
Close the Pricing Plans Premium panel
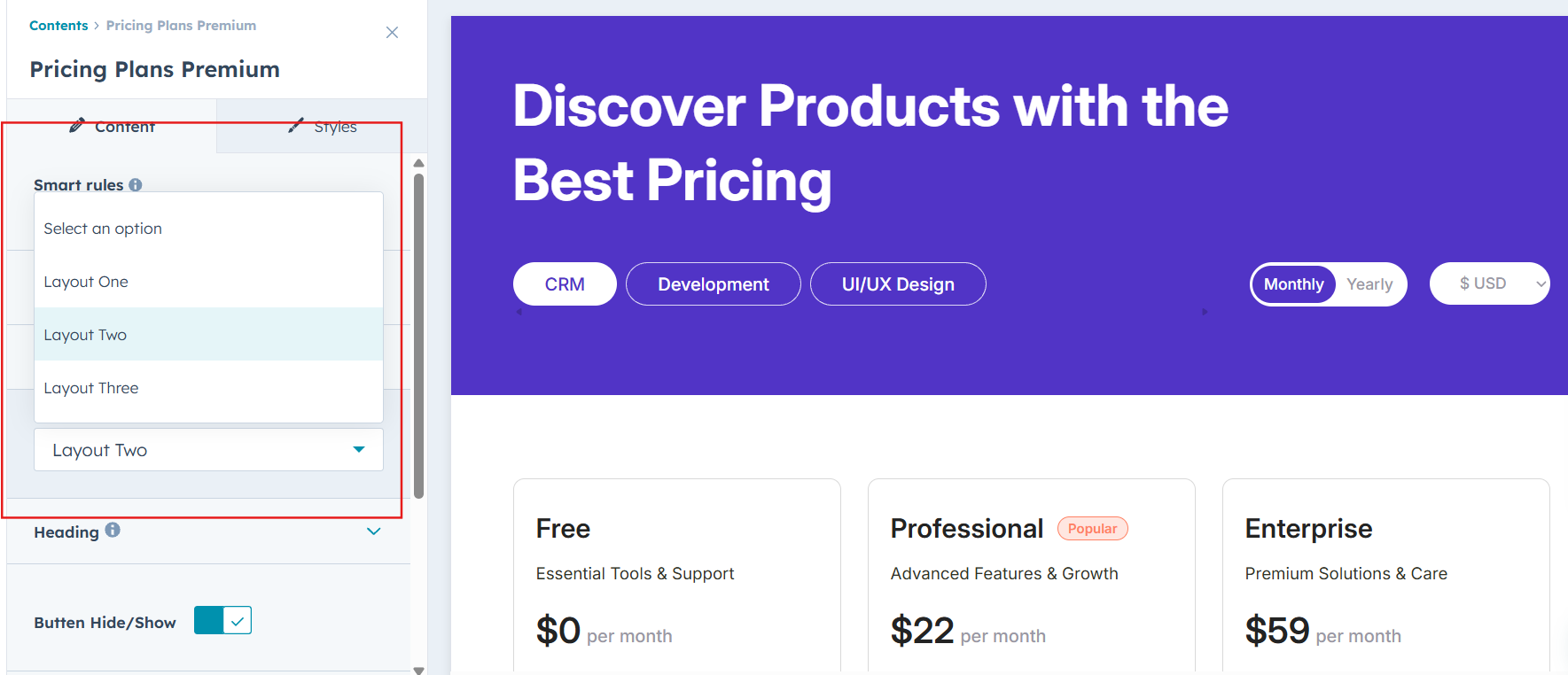[x=392, y=33]
